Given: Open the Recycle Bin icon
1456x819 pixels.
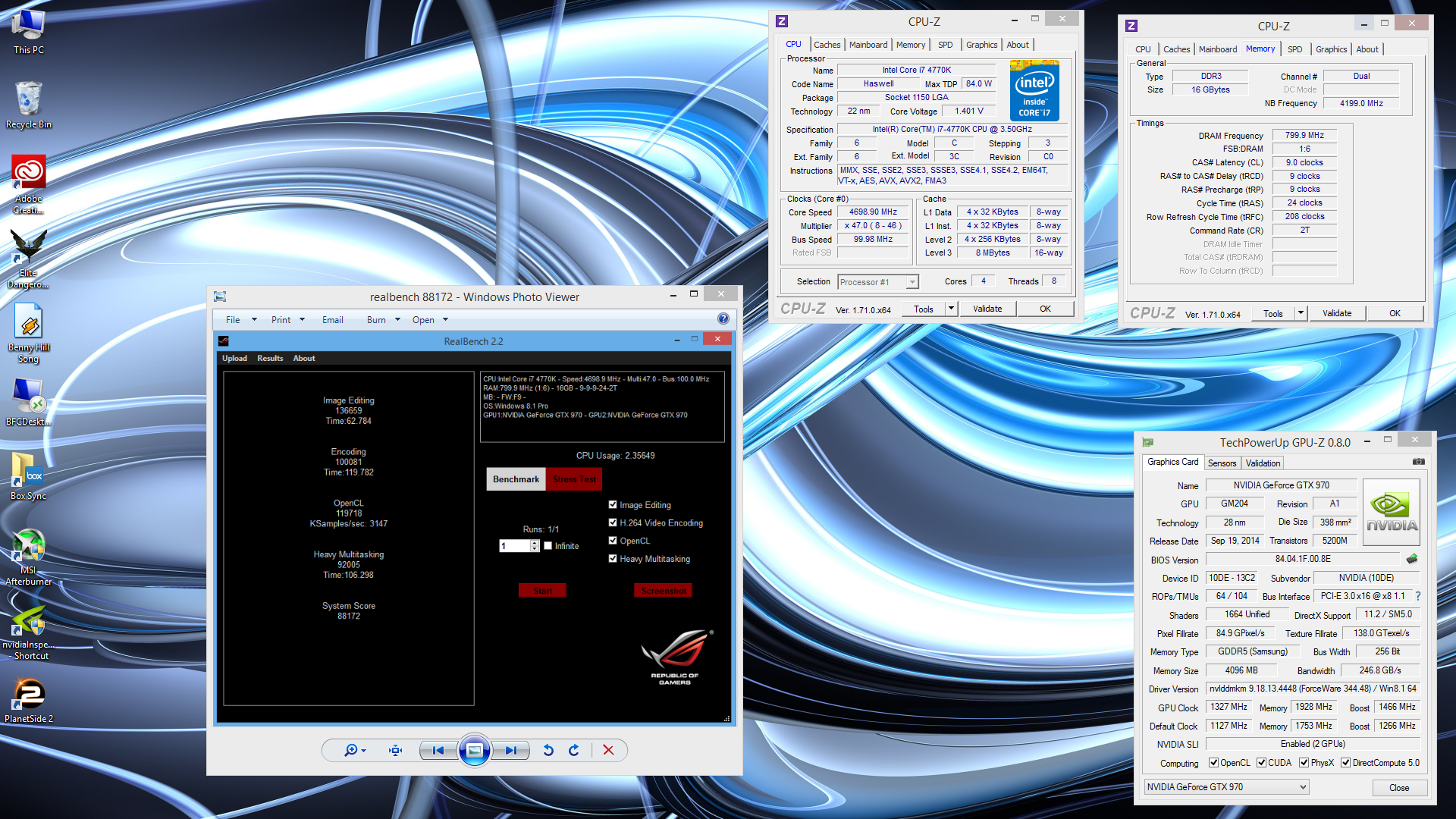Looking at the screenshot, I should 29,105.
